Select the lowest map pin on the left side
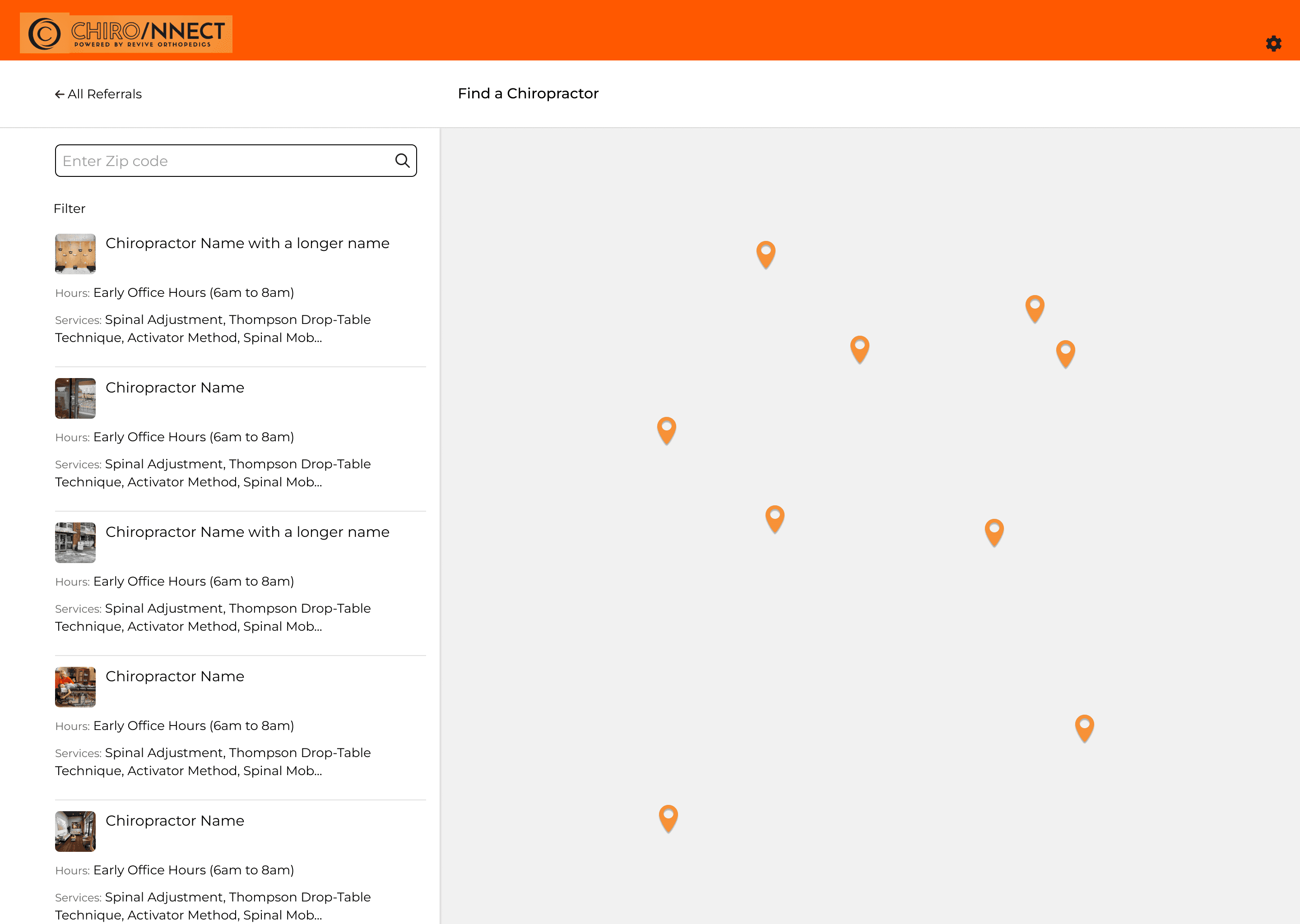This screenshot has width=1300, height=924. [x=668, y=819]
